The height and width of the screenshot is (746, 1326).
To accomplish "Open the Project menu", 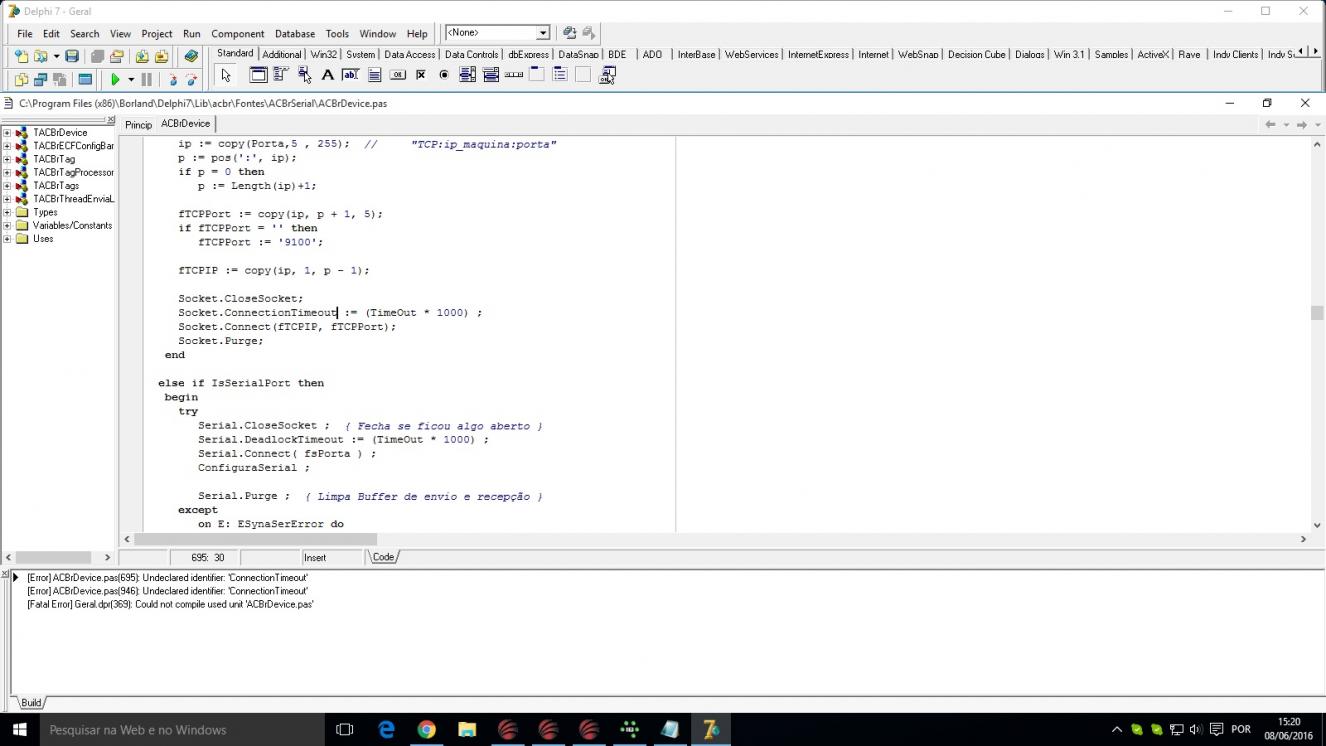I will click(x=156, y=33).
